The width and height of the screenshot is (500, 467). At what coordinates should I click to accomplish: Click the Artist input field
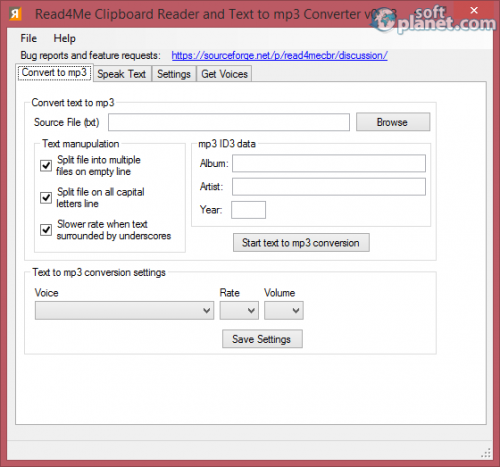(x=329, y=186)
